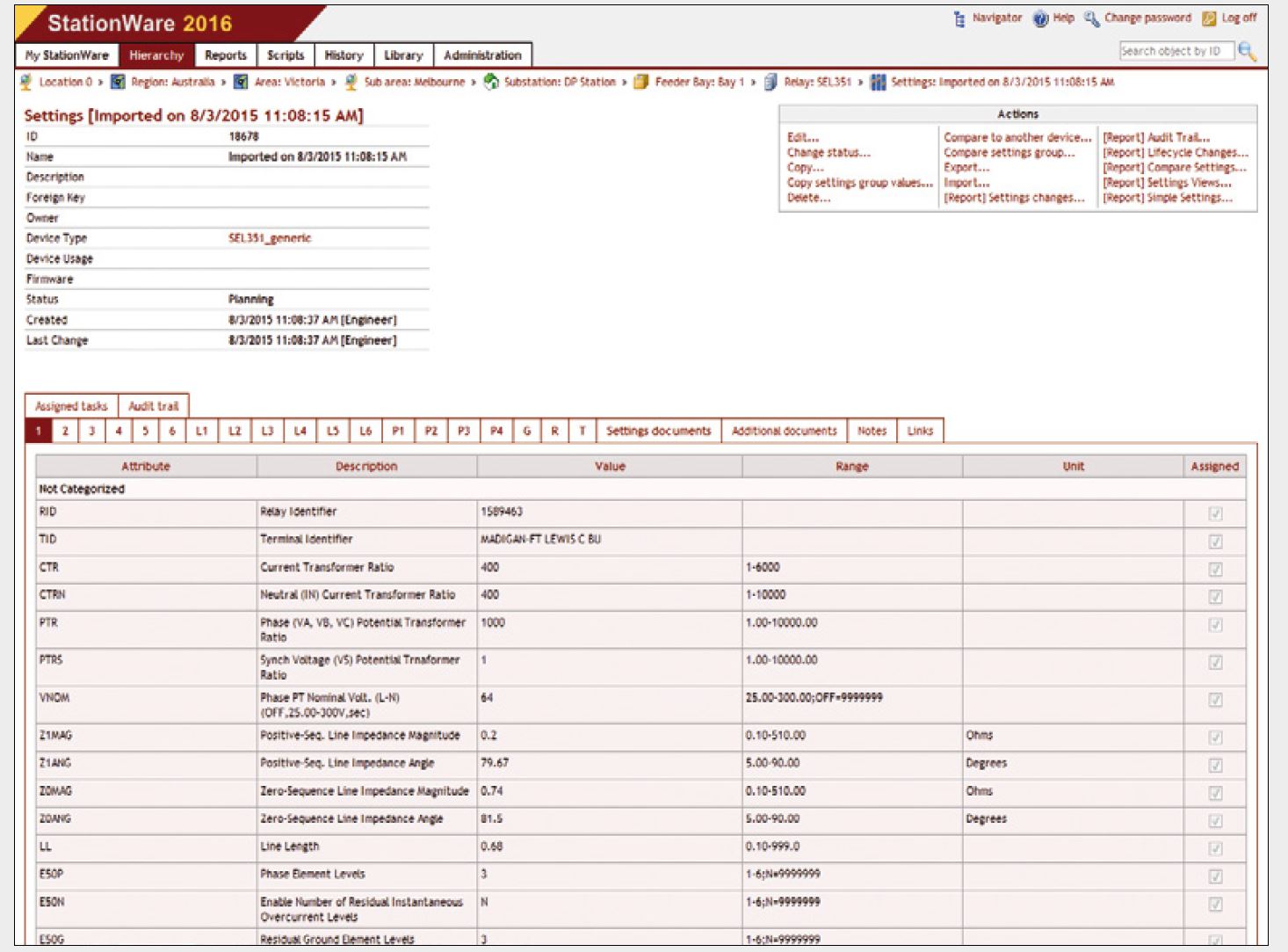Toggle Assigned checkbox for CTR row
Viewport: 1288px width, 952px height.
[1215, 569]
